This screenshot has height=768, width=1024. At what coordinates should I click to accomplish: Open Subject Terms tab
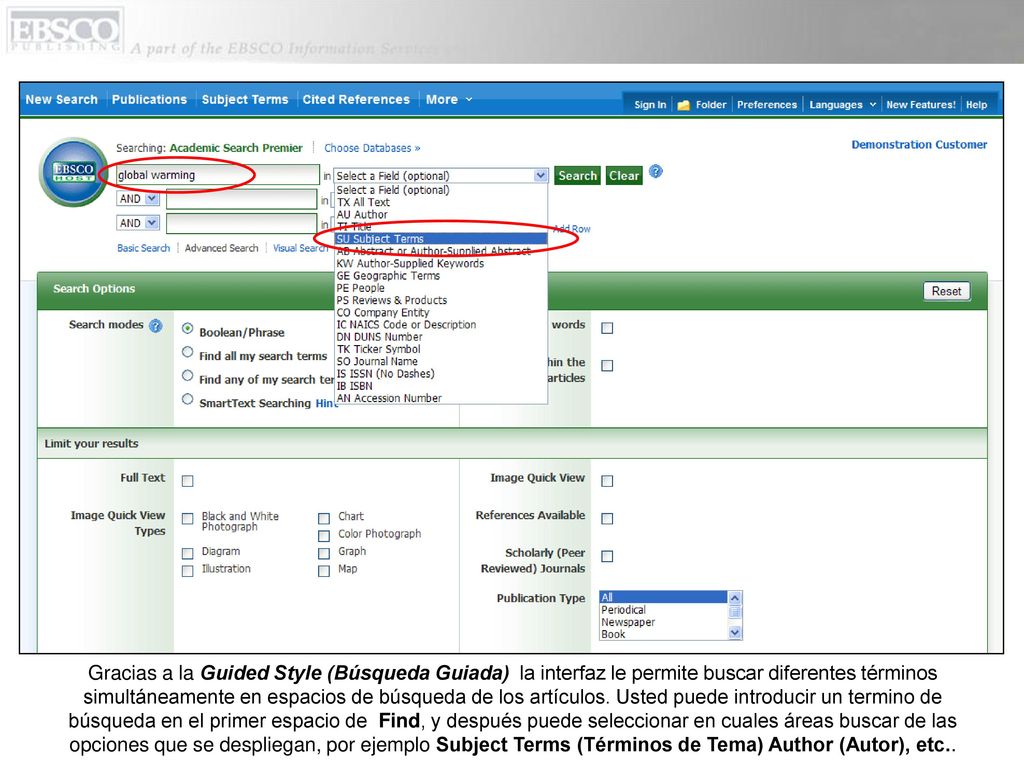[x=245, y=100]
